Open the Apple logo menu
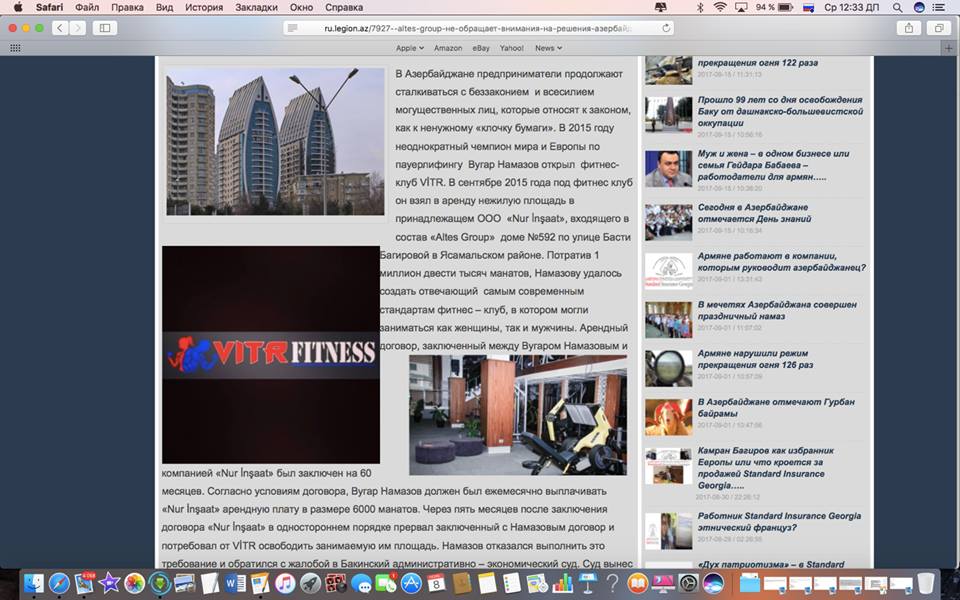The height and width of the screenshot is (600, 960). tap(18, 7)
